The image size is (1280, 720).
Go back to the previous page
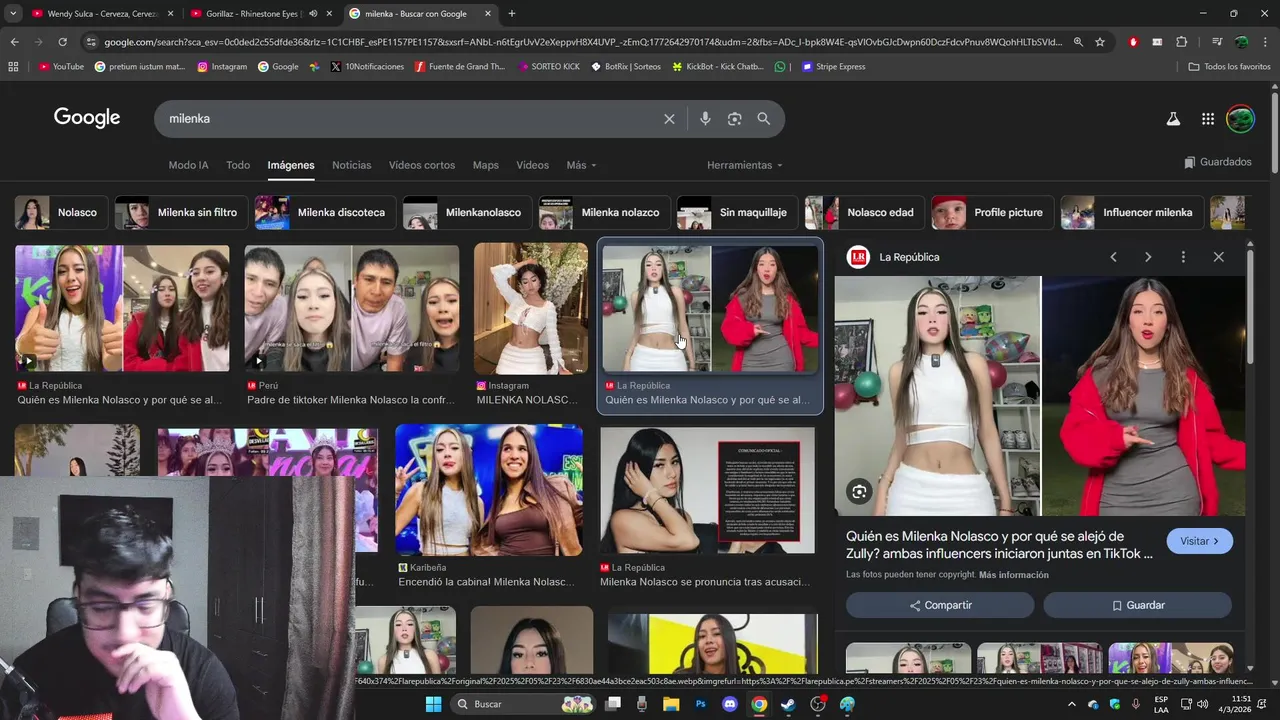[14, 42]
